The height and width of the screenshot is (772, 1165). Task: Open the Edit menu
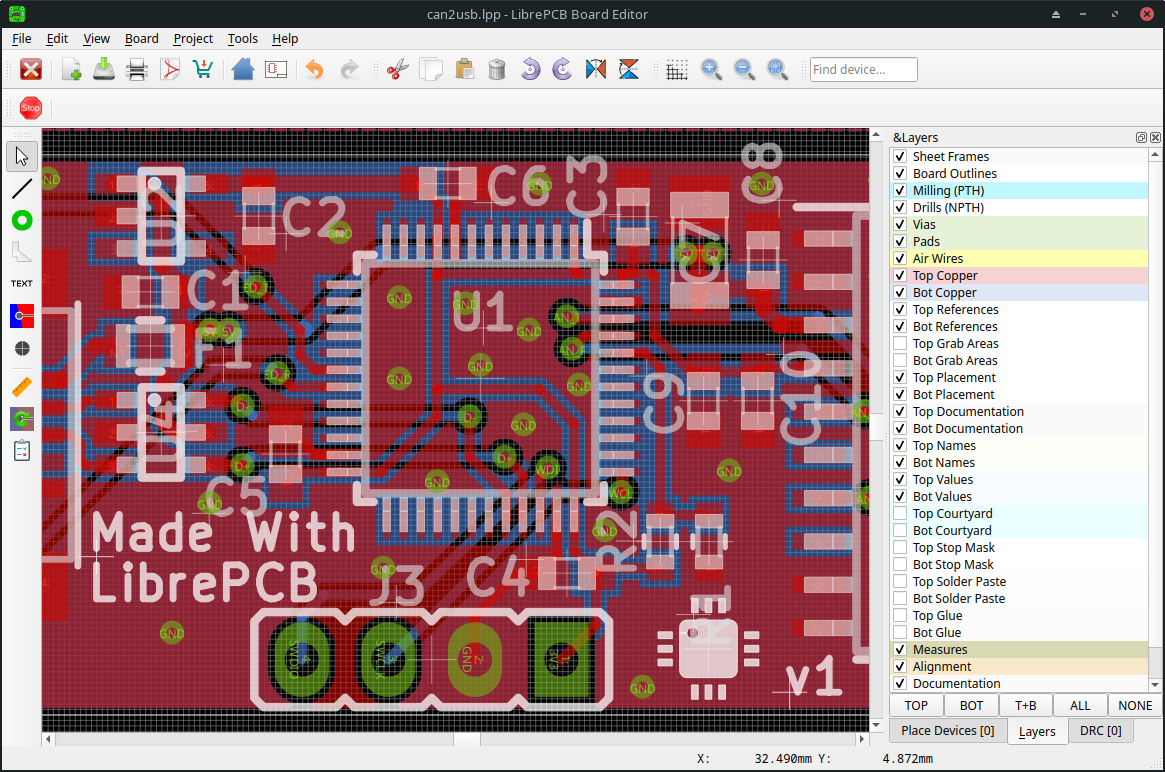tap(57, 39)
